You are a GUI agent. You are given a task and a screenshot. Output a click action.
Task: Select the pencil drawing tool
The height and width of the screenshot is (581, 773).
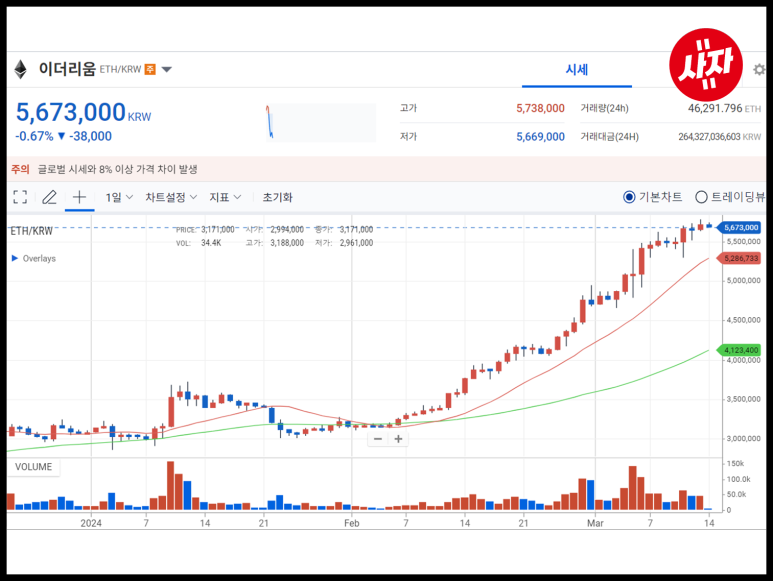point(49,197)
